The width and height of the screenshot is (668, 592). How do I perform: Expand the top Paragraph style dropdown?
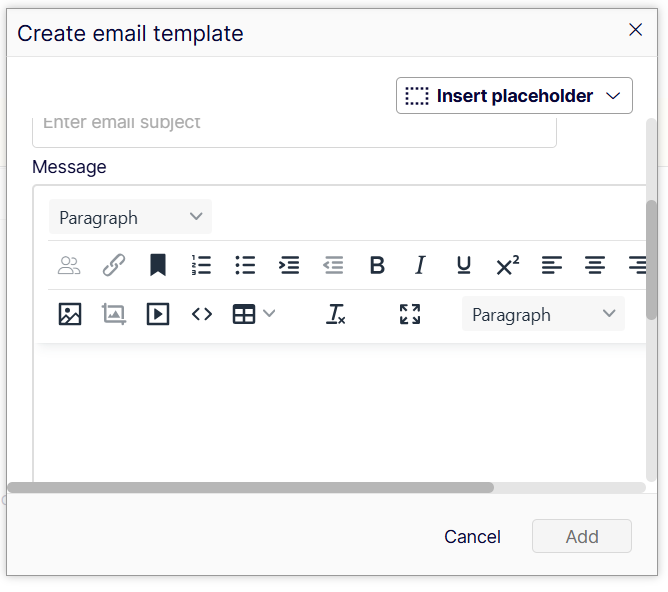click(x=130, y=217)
